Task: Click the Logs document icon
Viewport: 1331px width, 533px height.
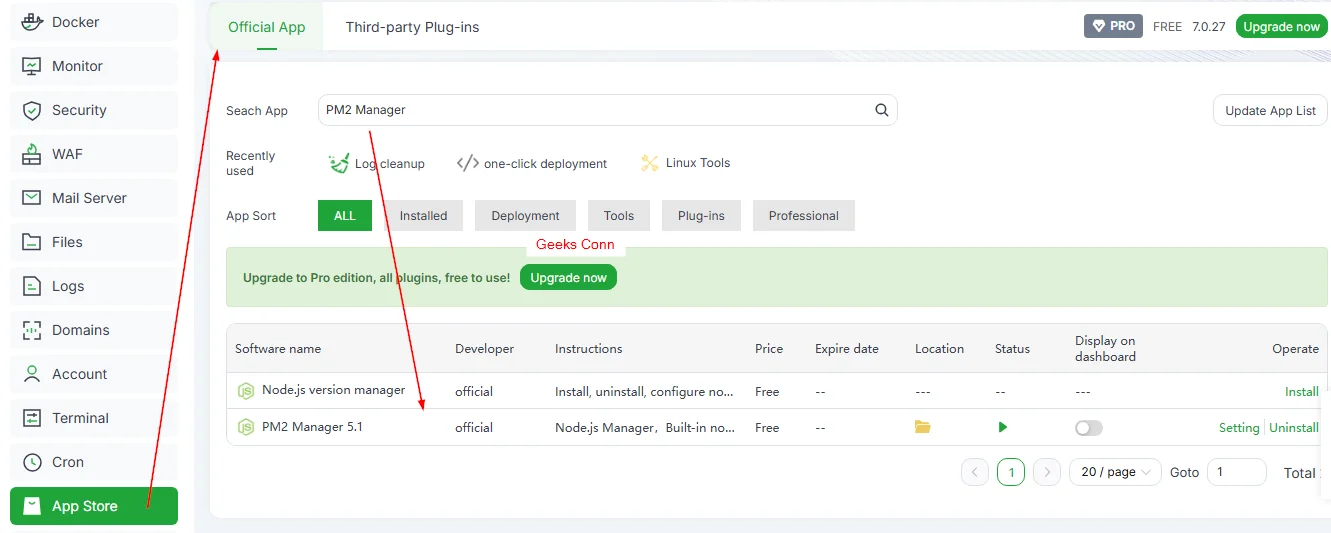Action: [x=32, y=286]
